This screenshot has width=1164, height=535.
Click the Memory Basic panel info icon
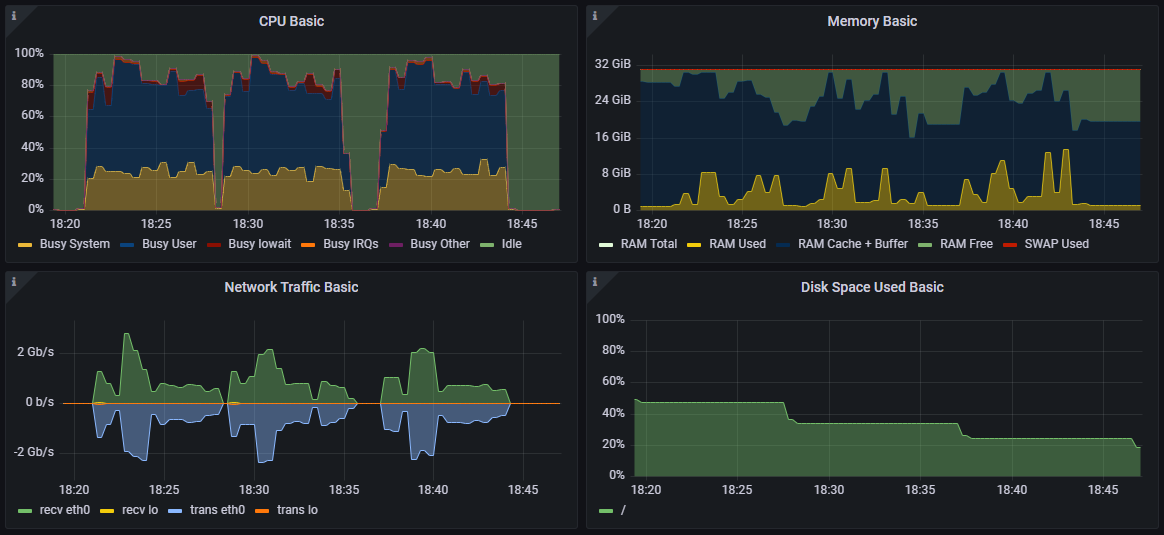595,15
